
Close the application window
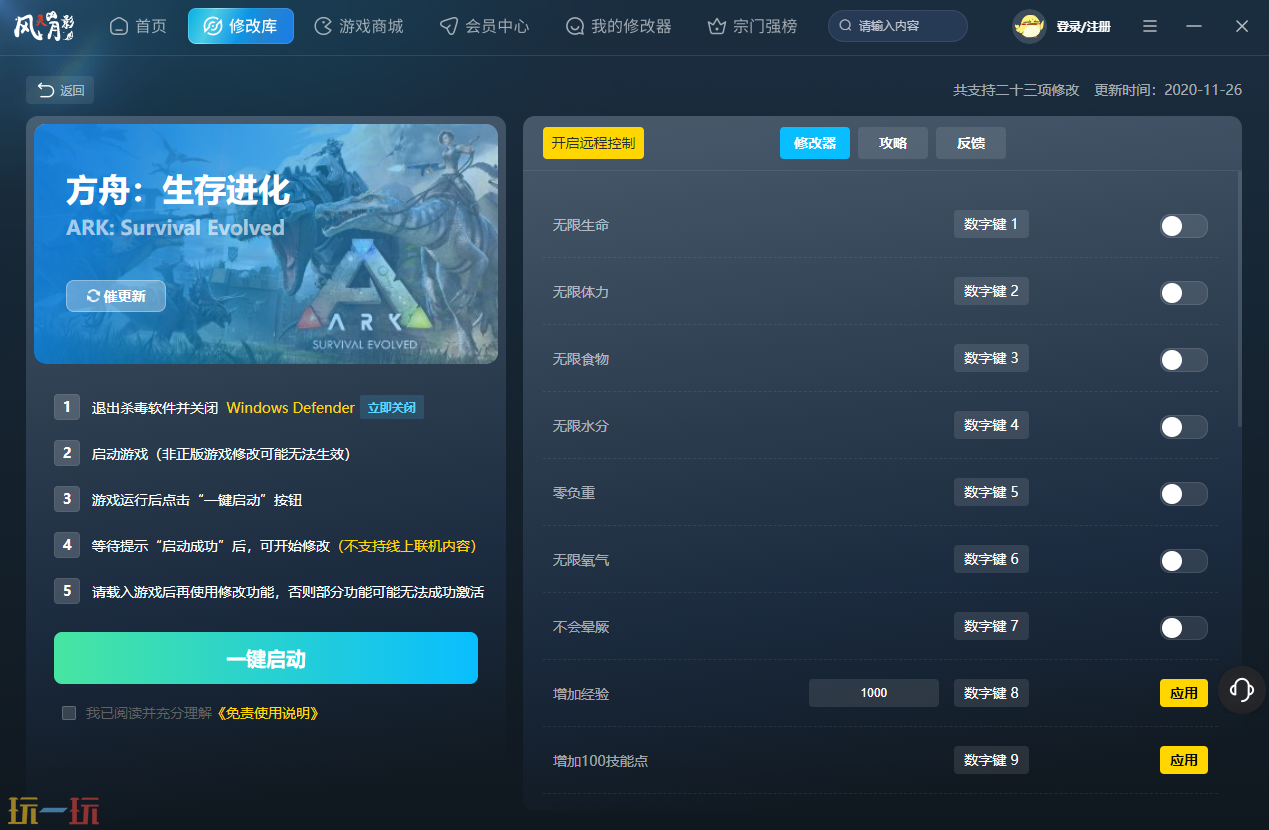(x=1242, y=26)
